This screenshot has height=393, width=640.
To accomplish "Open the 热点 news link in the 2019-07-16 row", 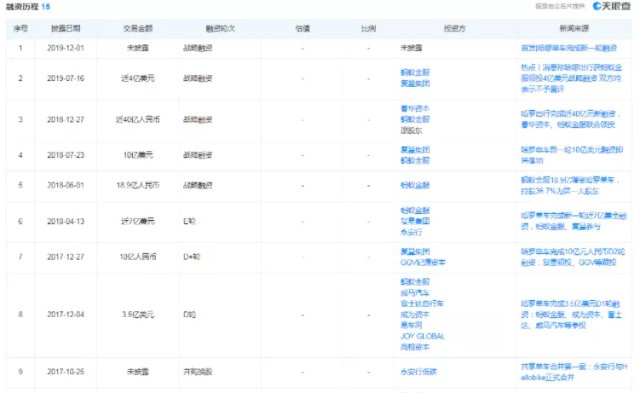I will pyautogui.click(x=571, y=78).
